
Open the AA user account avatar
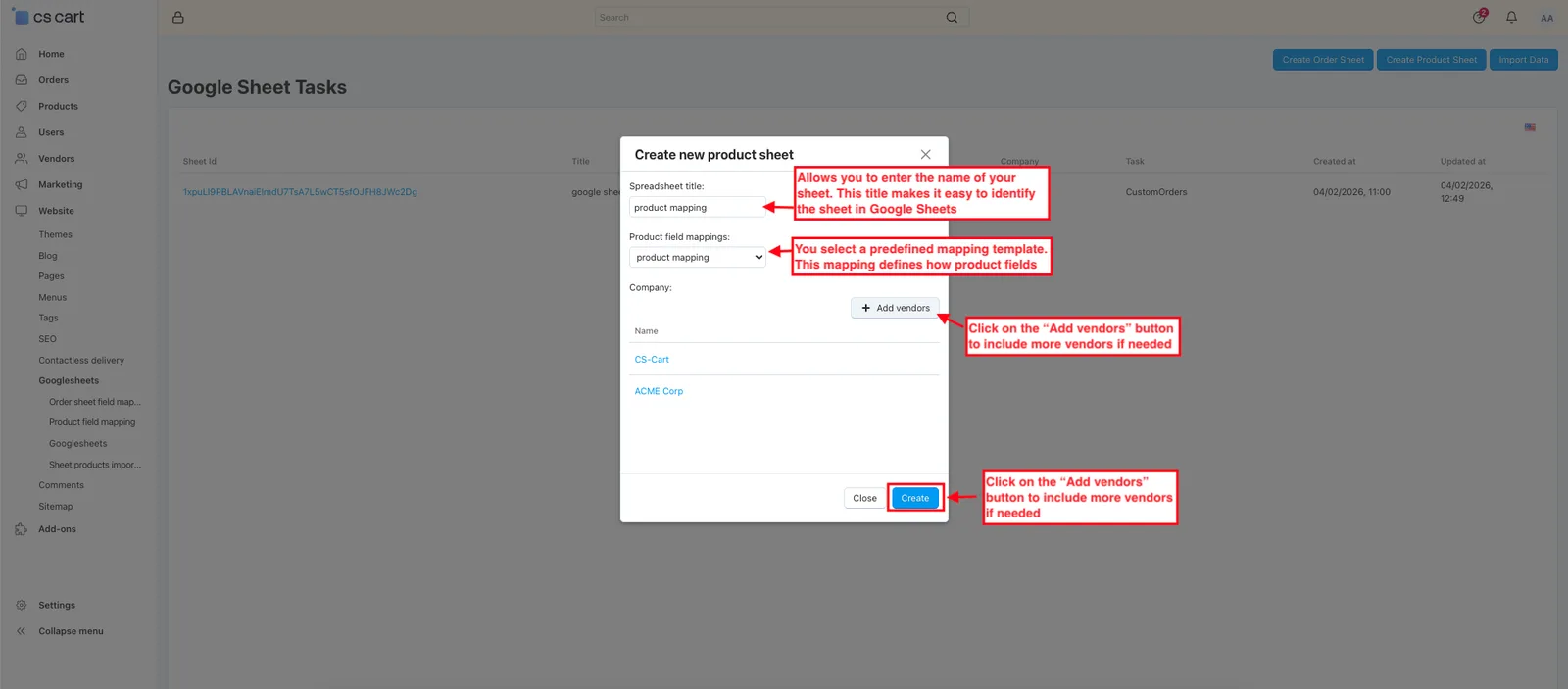[1546, 18]
